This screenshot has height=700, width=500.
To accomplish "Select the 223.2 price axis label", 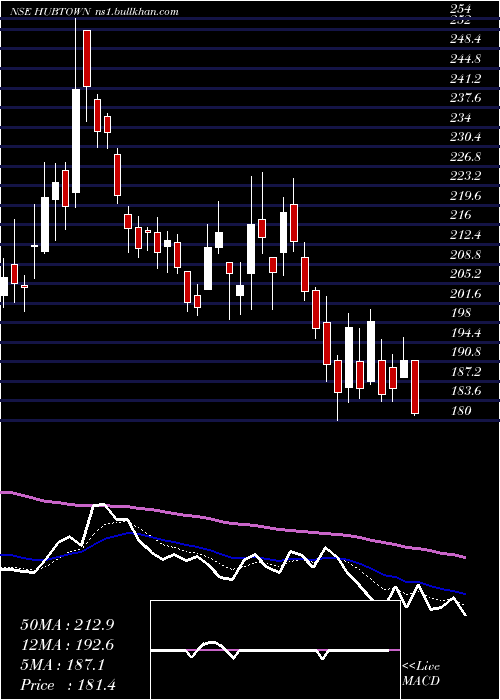I will click(x=465, y=176).
